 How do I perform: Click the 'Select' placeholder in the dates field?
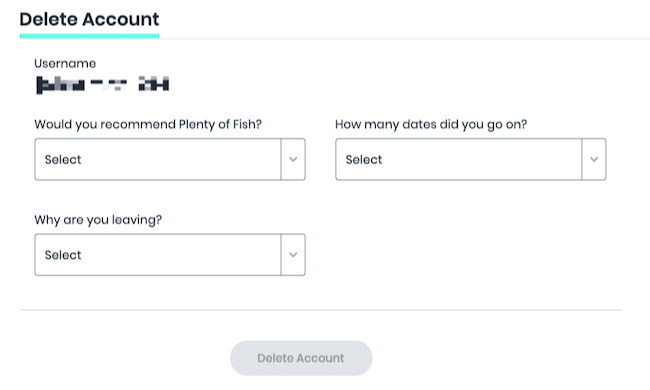point(364,160)
